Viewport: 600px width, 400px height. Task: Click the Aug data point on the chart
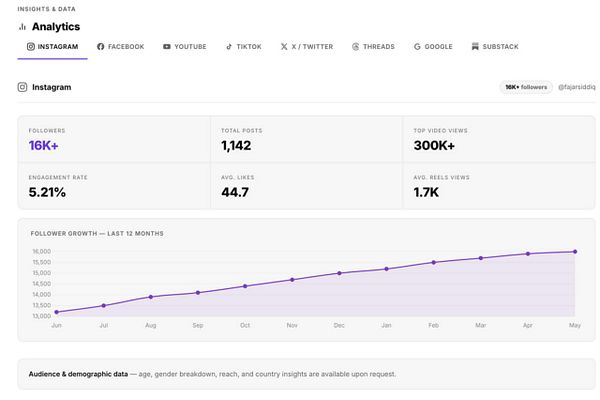[x=151, y=297]
